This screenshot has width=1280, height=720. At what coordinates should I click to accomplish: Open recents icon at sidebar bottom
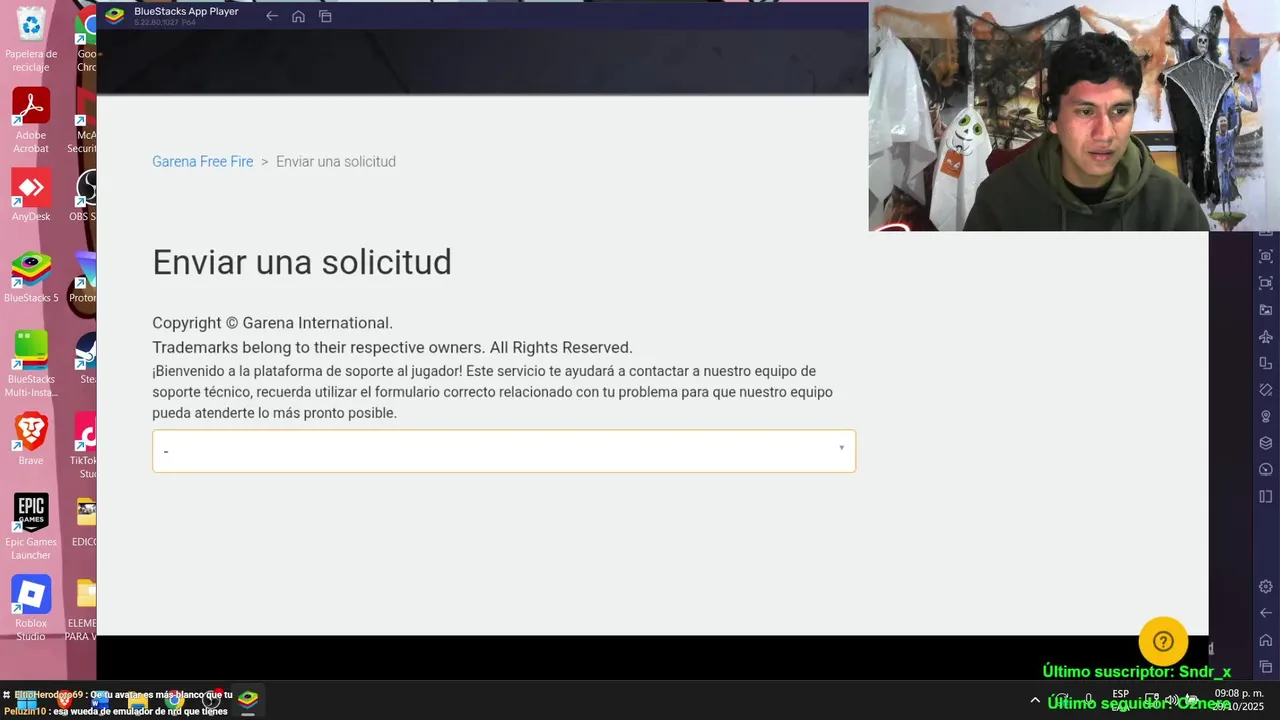(x=1266, y=666)
